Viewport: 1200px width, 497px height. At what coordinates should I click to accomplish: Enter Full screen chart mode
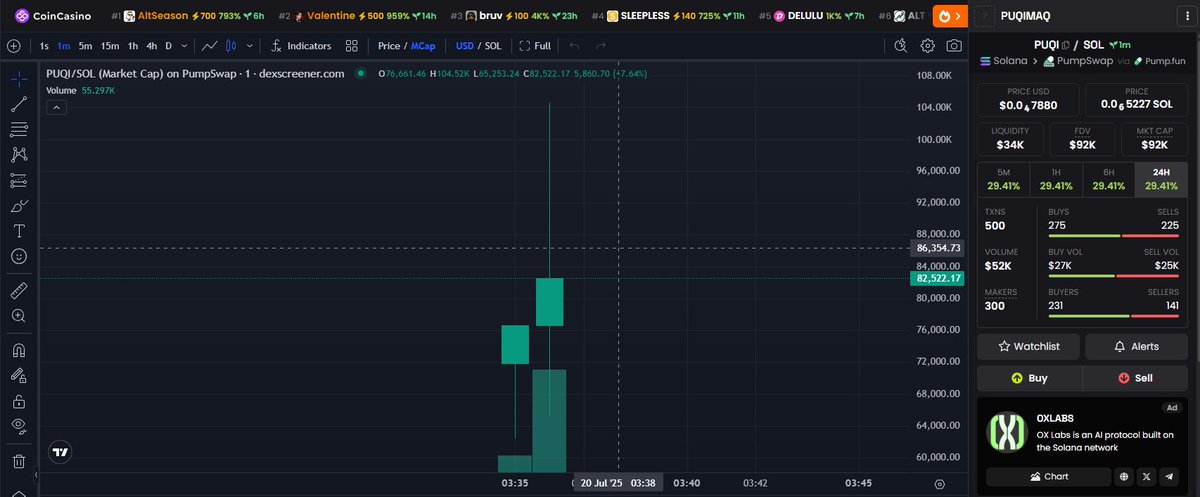click(x=536, y=46)
